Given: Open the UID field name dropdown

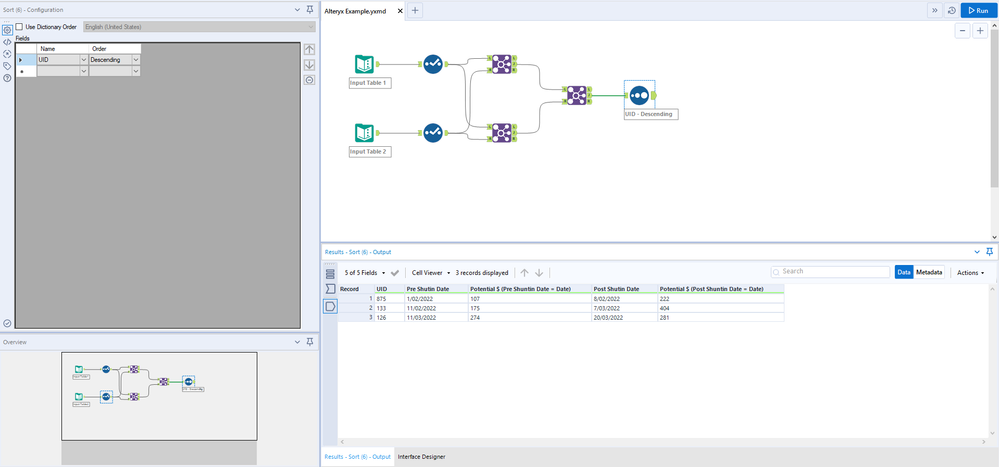Looking at the screenshot, I should click(83, 60).
